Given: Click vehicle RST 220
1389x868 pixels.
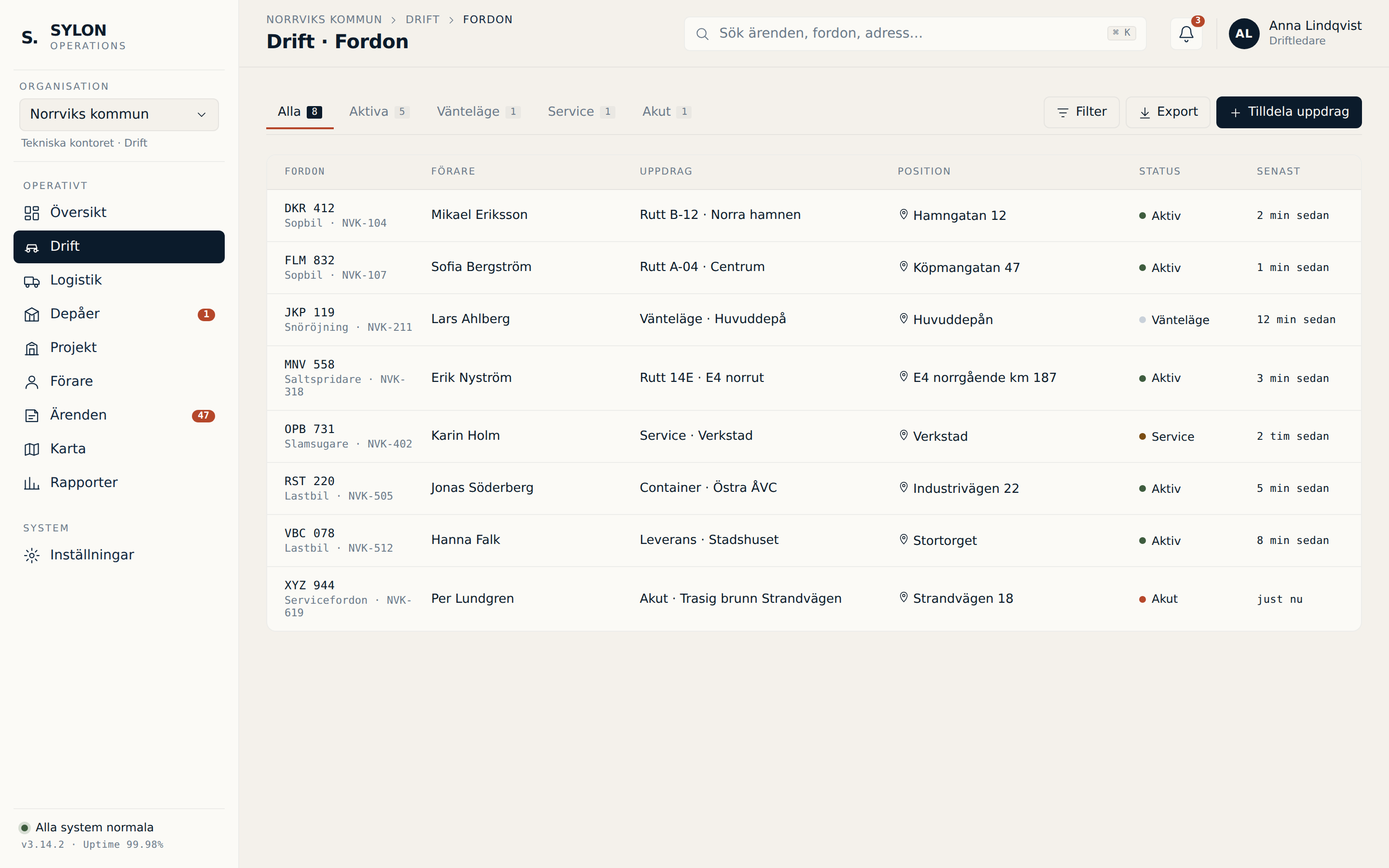Looking at the screenshot, I should coord(309,482).
